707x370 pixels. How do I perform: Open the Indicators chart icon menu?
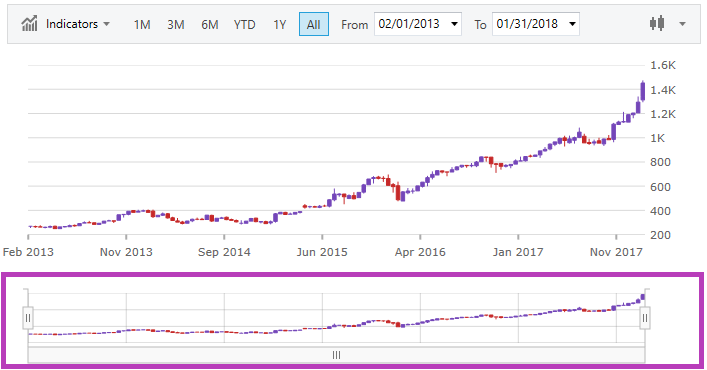(x=29, y=24)
